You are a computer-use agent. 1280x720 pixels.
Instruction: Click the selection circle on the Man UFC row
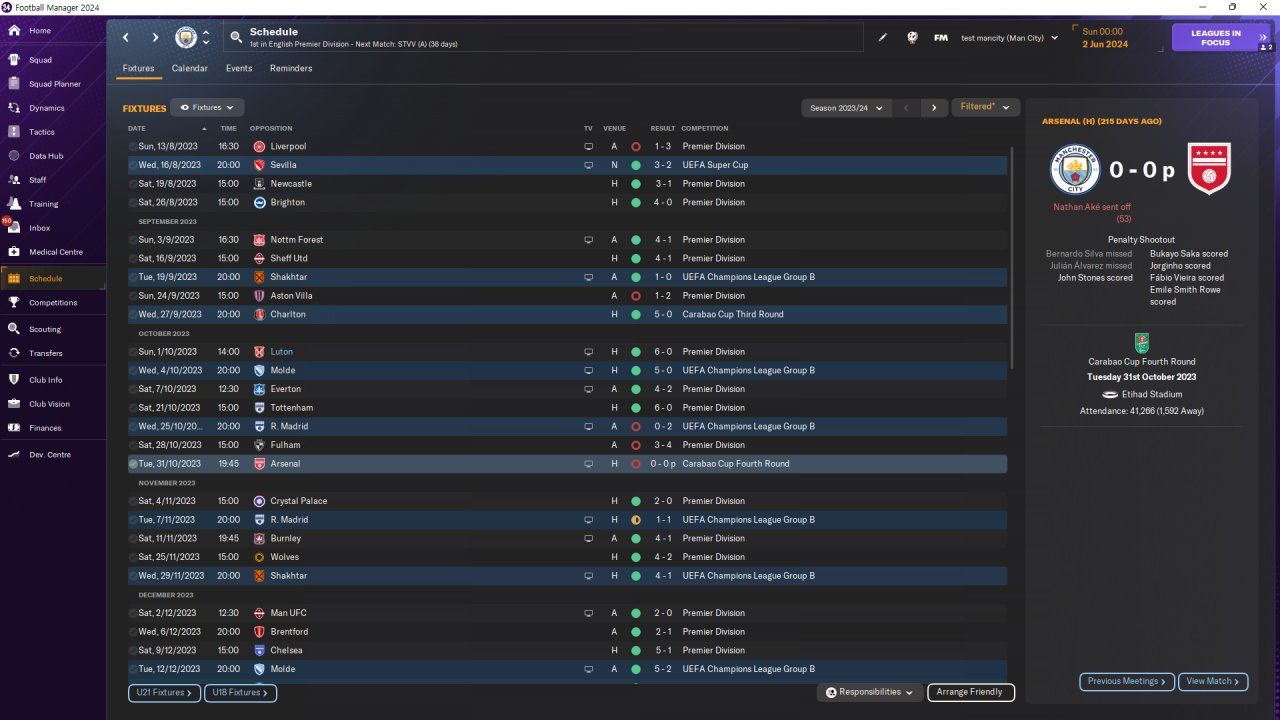pyautogui.click(x=133, y=613)
